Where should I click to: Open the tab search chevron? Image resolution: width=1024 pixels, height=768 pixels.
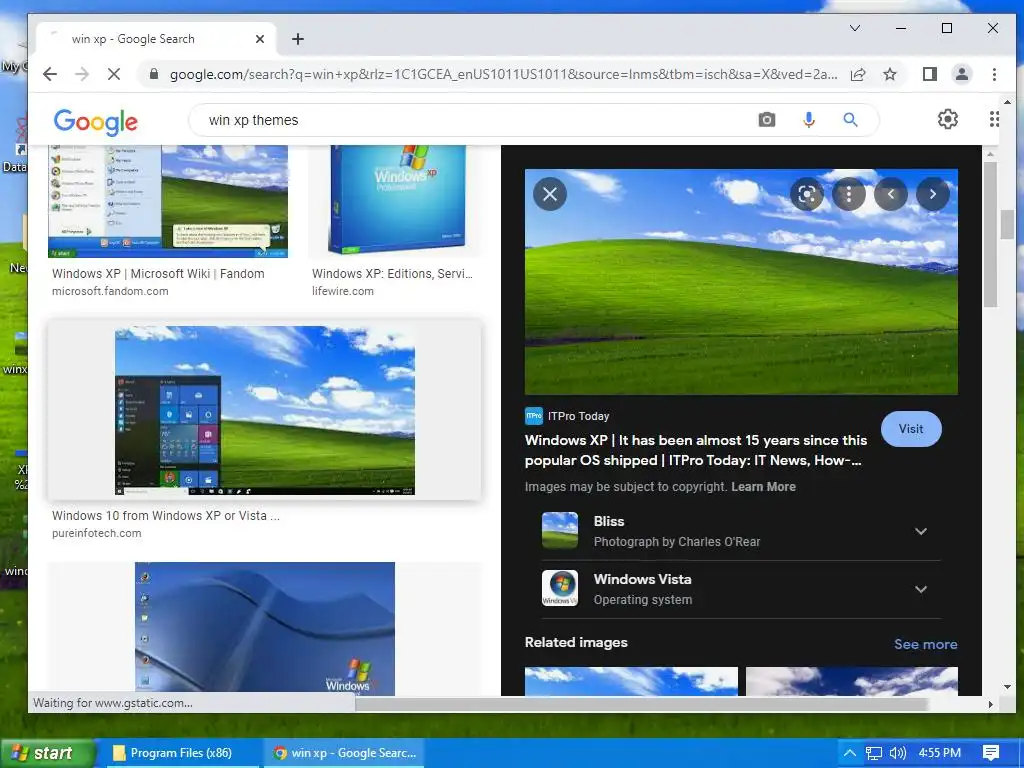855,28
